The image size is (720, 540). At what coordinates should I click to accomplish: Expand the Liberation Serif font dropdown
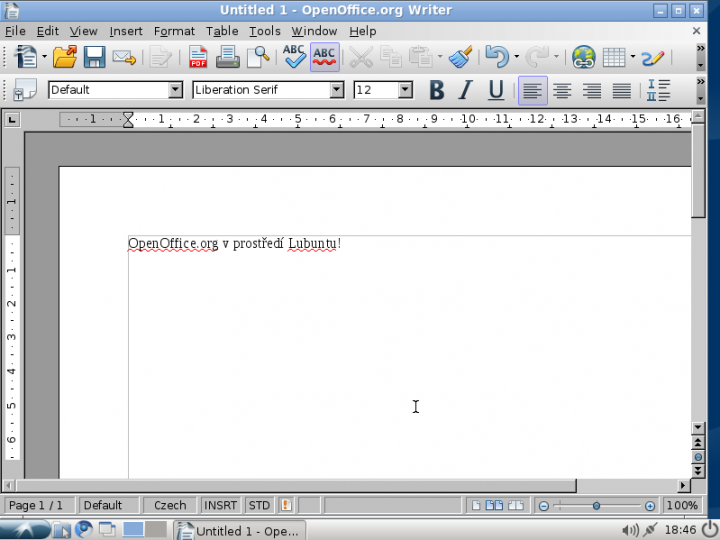pos(337,90)
